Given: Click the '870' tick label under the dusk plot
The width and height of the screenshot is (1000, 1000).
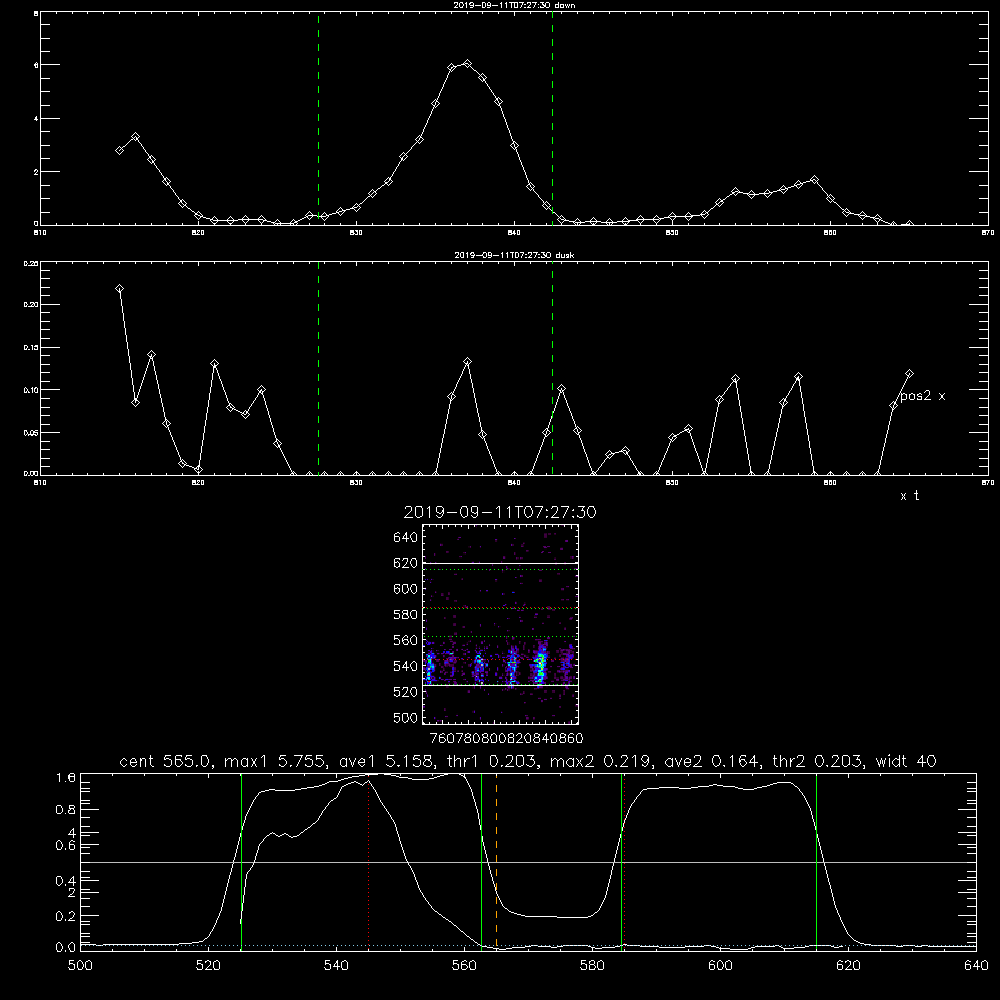Looking at the screenshot, I should coord(988,483).
